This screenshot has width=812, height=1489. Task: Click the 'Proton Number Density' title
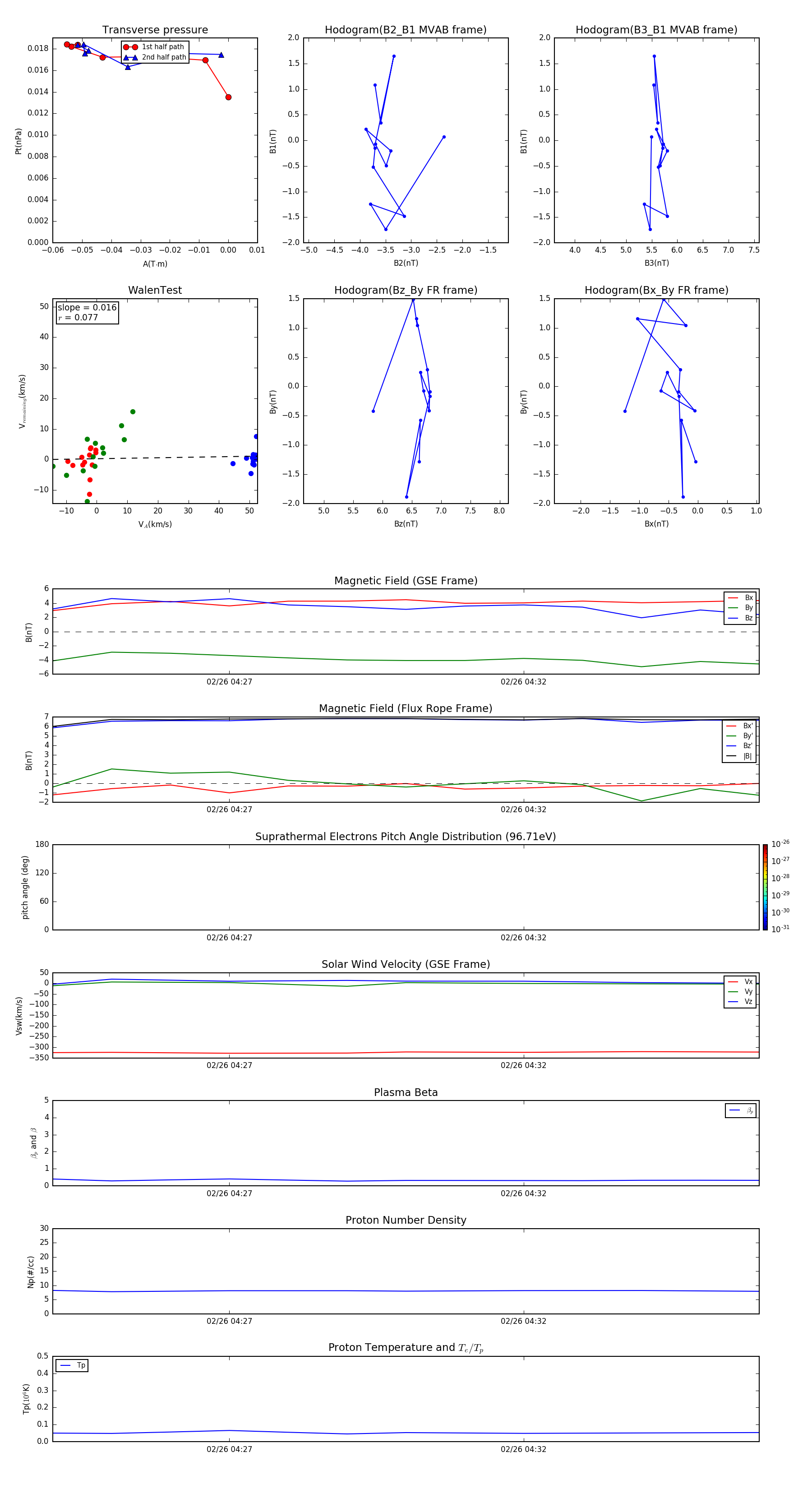tap(406, 1220)
